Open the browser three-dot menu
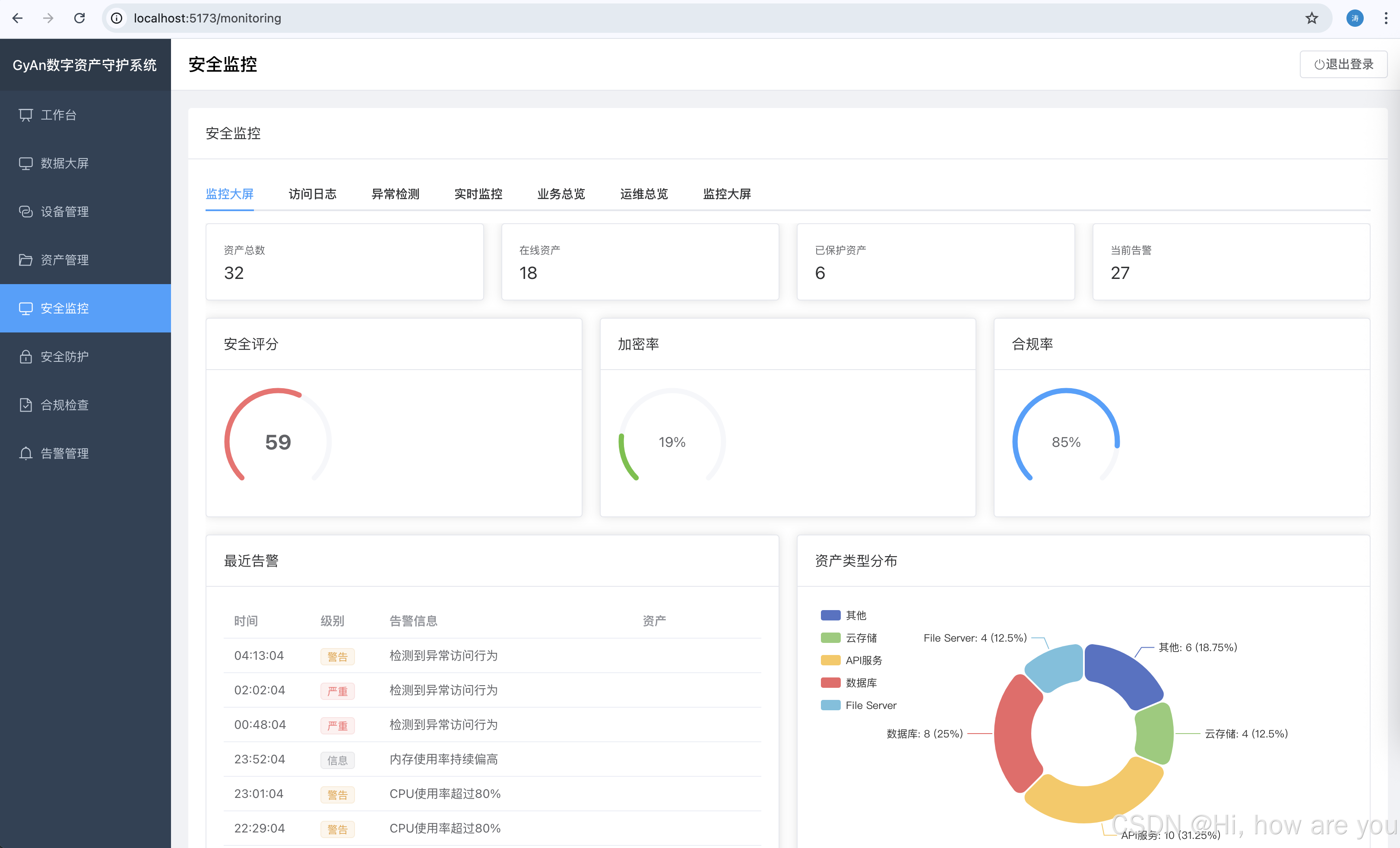1400x848 pixels. [1386, 18]
